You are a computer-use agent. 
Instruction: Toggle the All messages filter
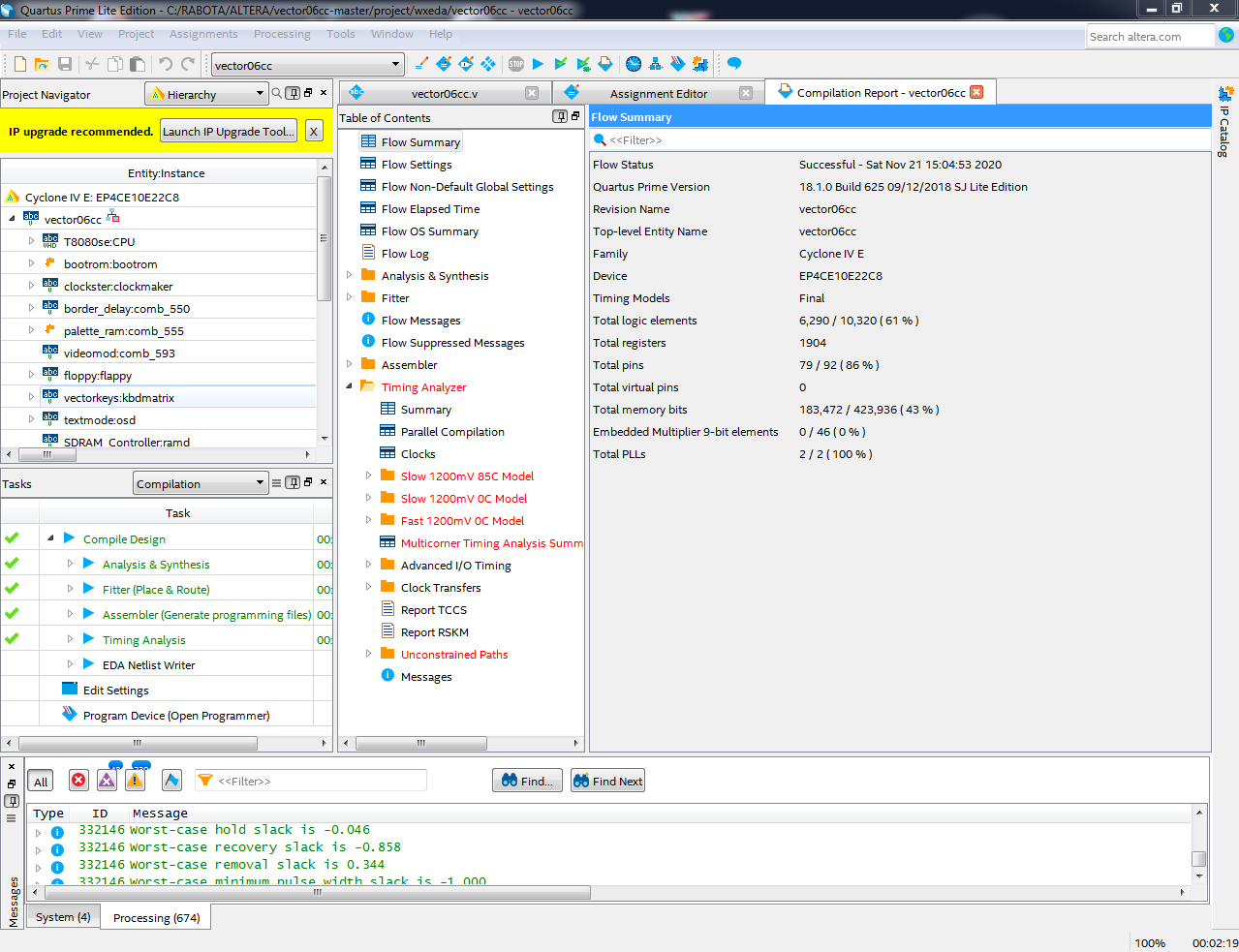[x=41, y=782]
